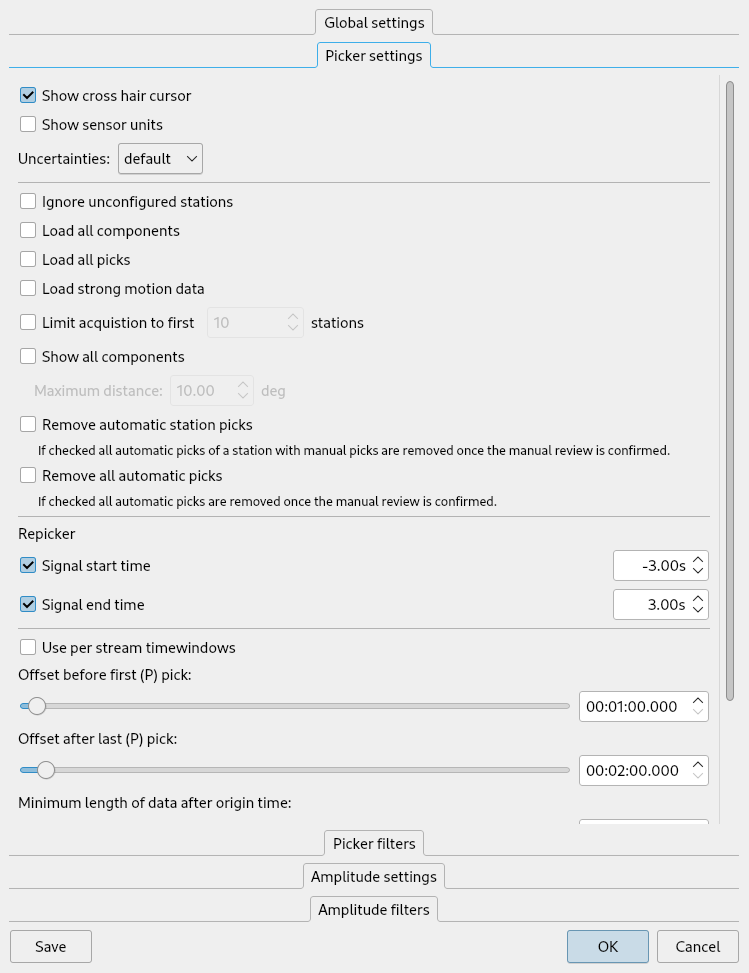Image resolution: width=749 pixels, height=973 pixels.
Task: Increase the Signal start time value
Action: [698, 560]
